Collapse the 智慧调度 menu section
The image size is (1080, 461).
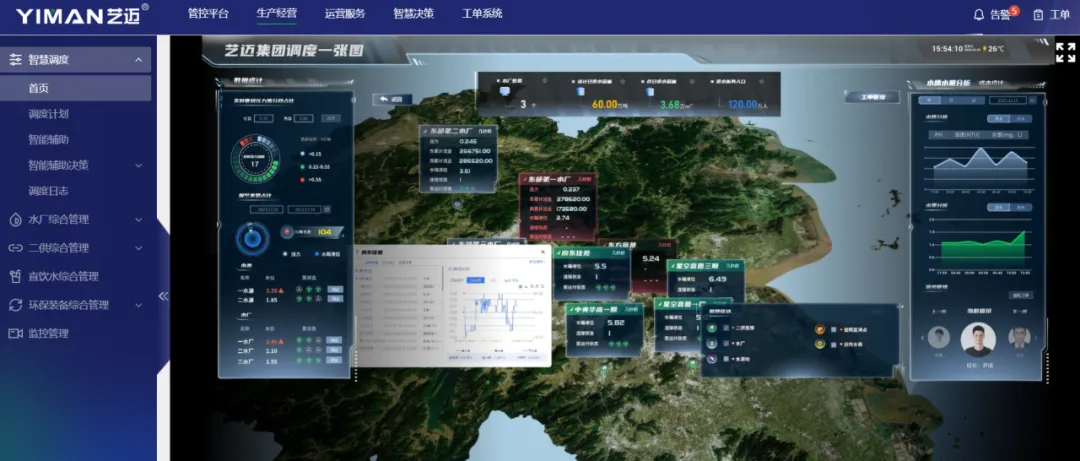(138, 60)
